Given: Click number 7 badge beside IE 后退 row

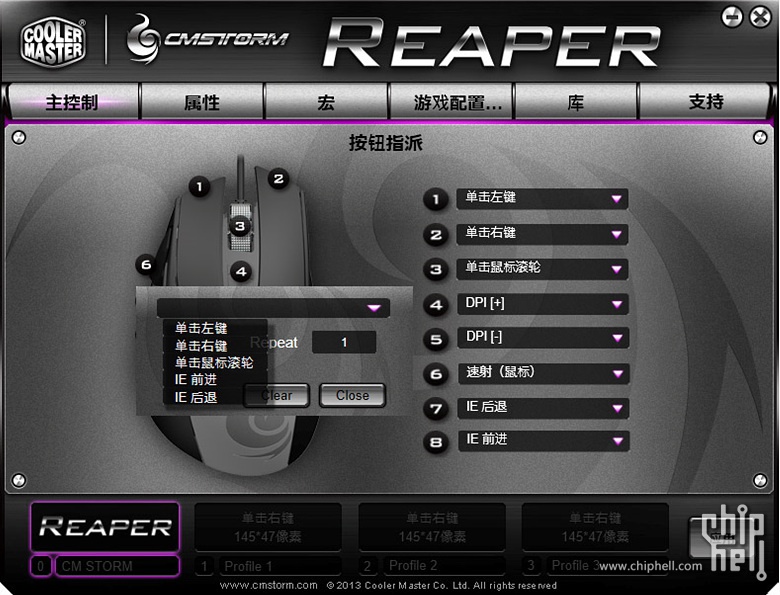Looking at the screenshot, I should 436,409.
